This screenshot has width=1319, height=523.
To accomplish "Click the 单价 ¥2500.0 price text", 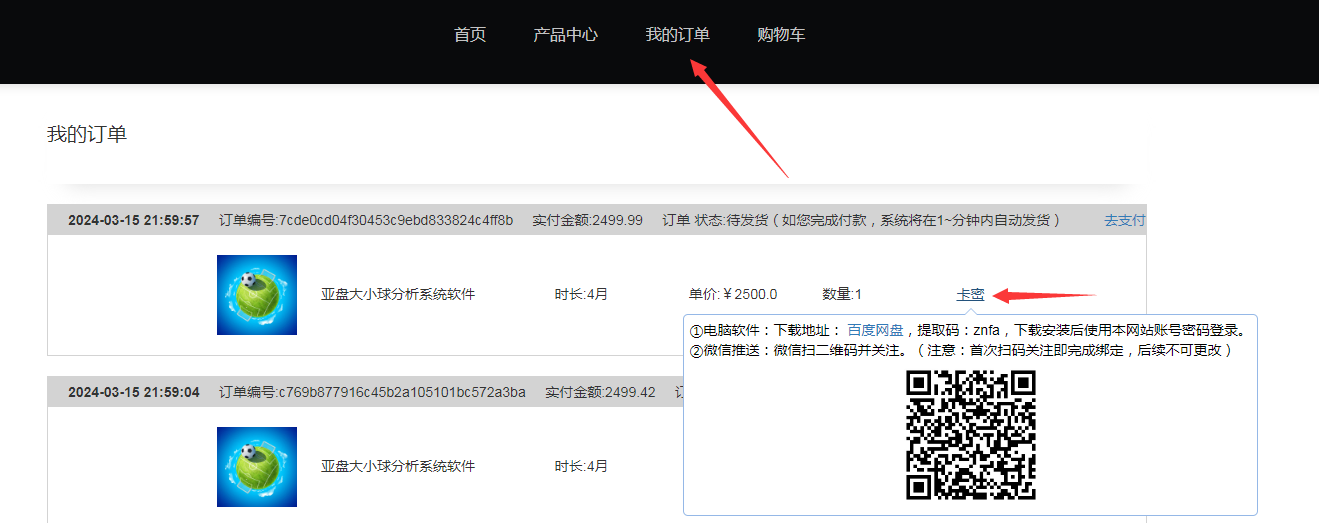I will click(x=732, y=294).
